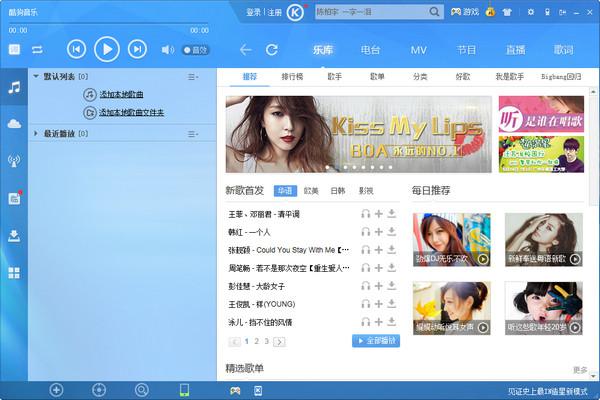Open the 歌手 sub tab
Image resolution: width=600 pixels, height=400 pixels.
point(335,77)
